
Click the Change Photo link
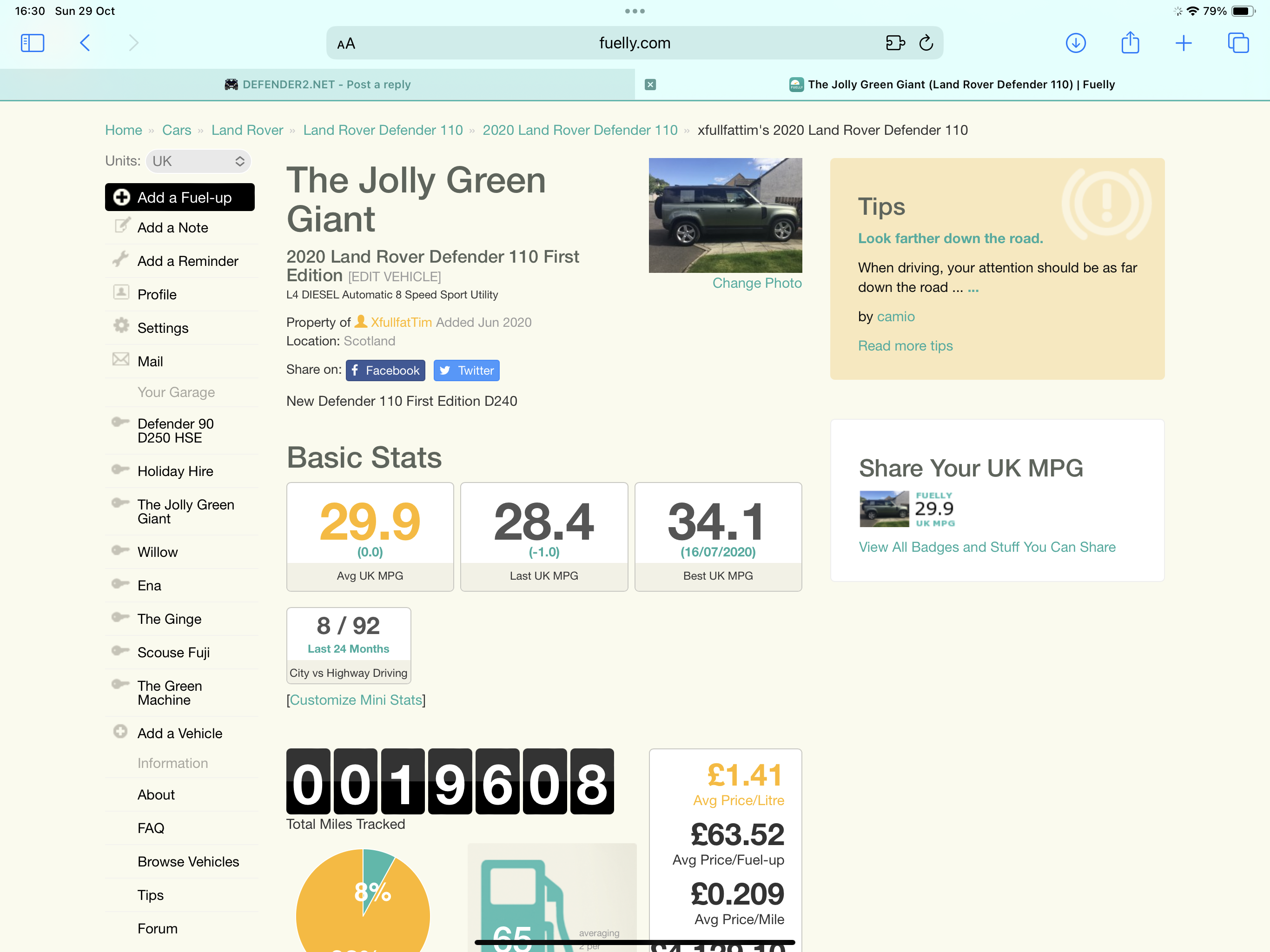tap(757, 283)
